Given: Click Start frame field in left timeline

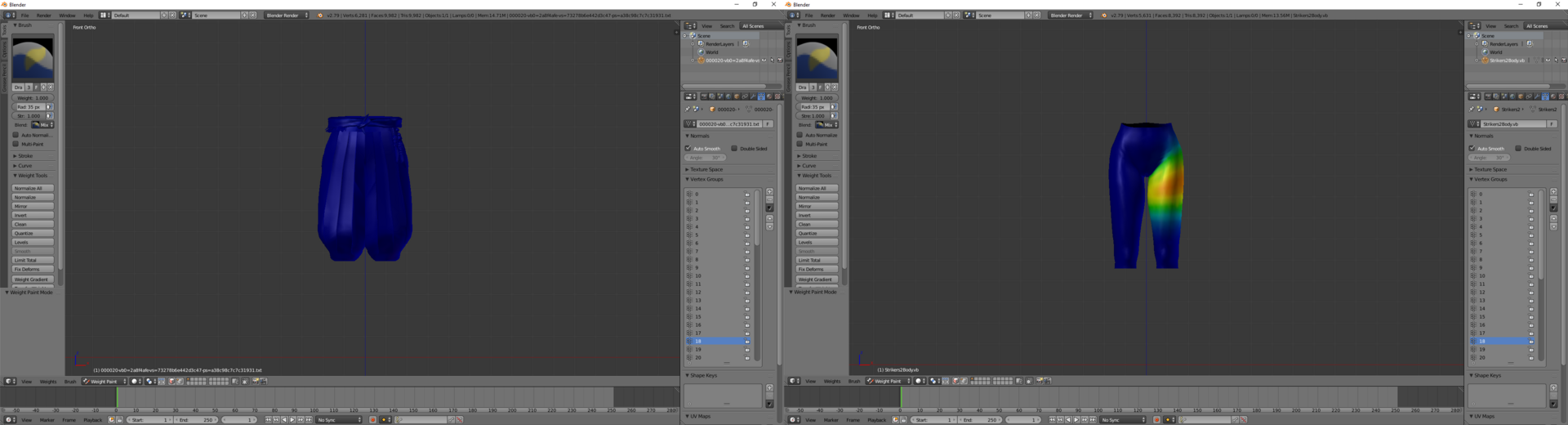Looking at the screenshot, I should click(150, 420).
